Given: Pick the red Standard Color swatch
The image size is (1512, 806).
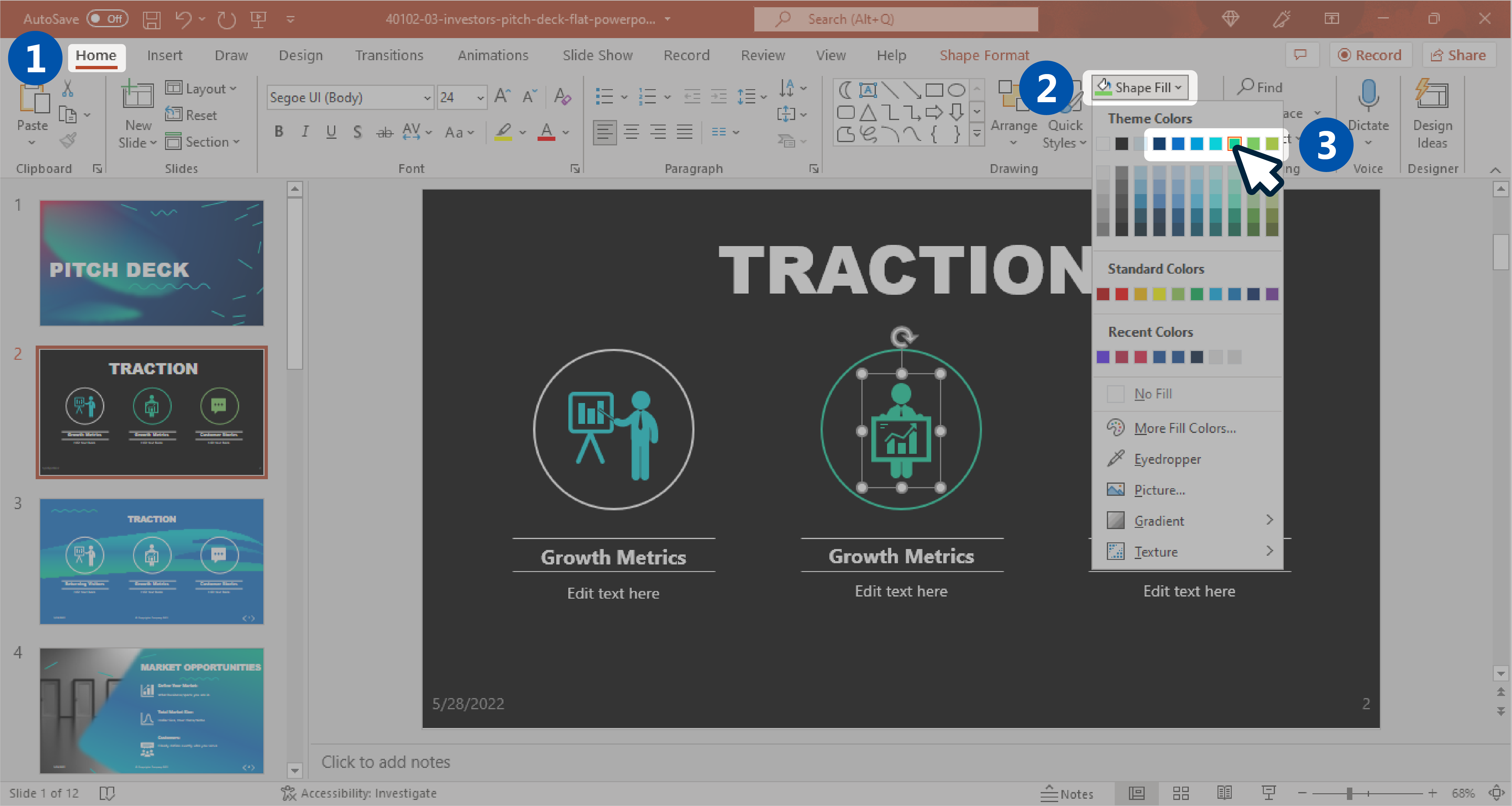Looking at the screenshot, I should point(1122,294).
